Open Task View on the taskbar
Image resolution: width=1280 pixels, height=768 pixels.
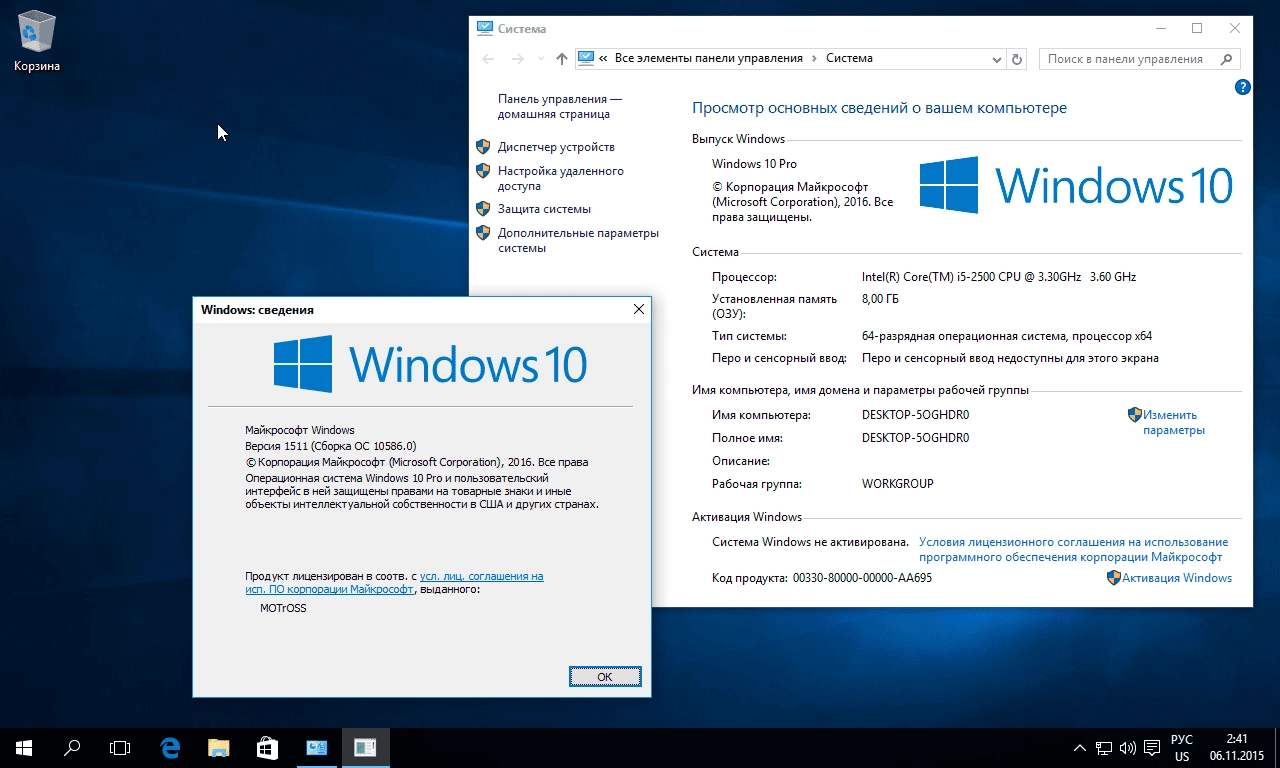[x=120, y=747]
